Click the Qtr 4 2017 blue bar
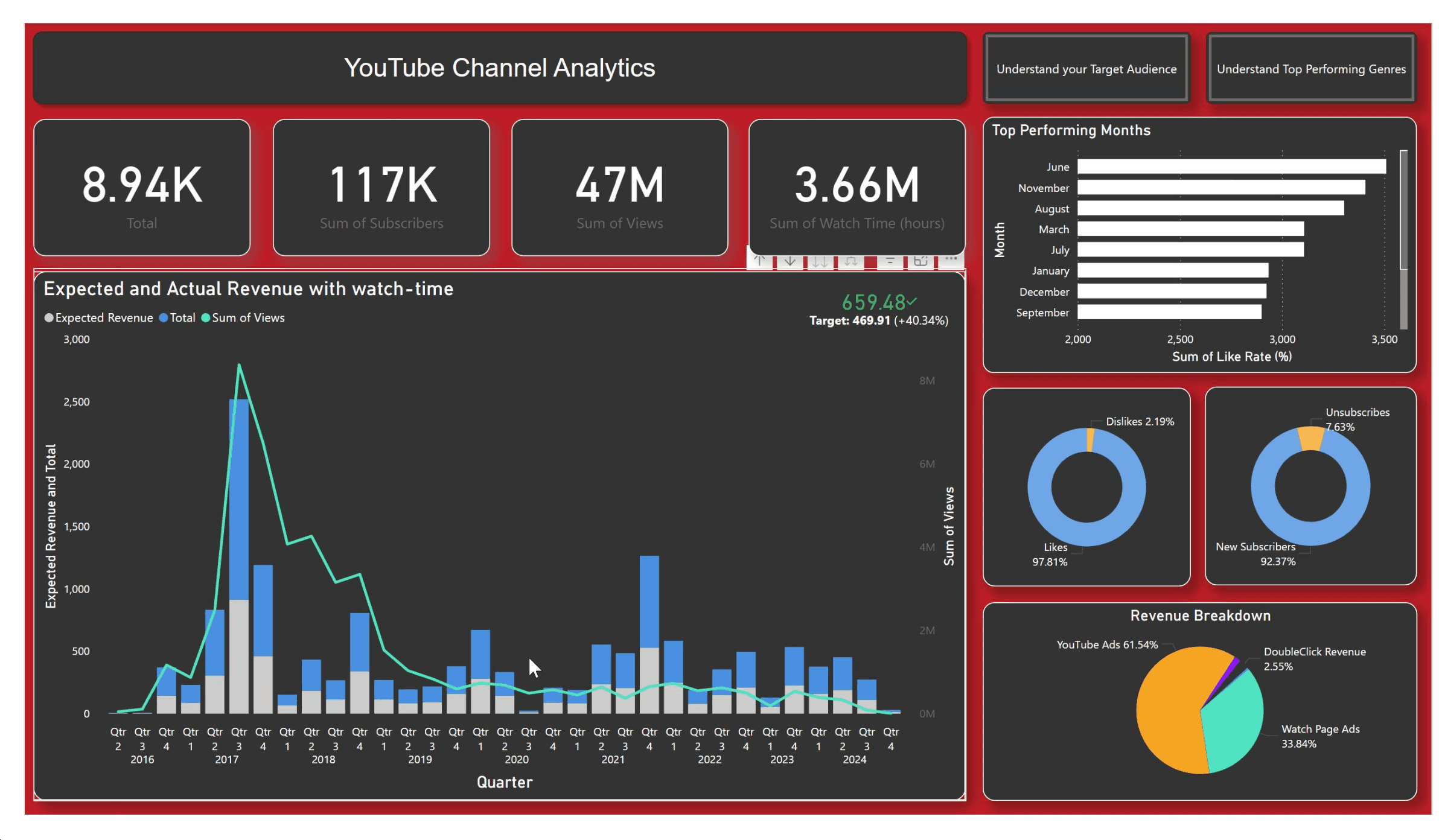 pos(263,610)
